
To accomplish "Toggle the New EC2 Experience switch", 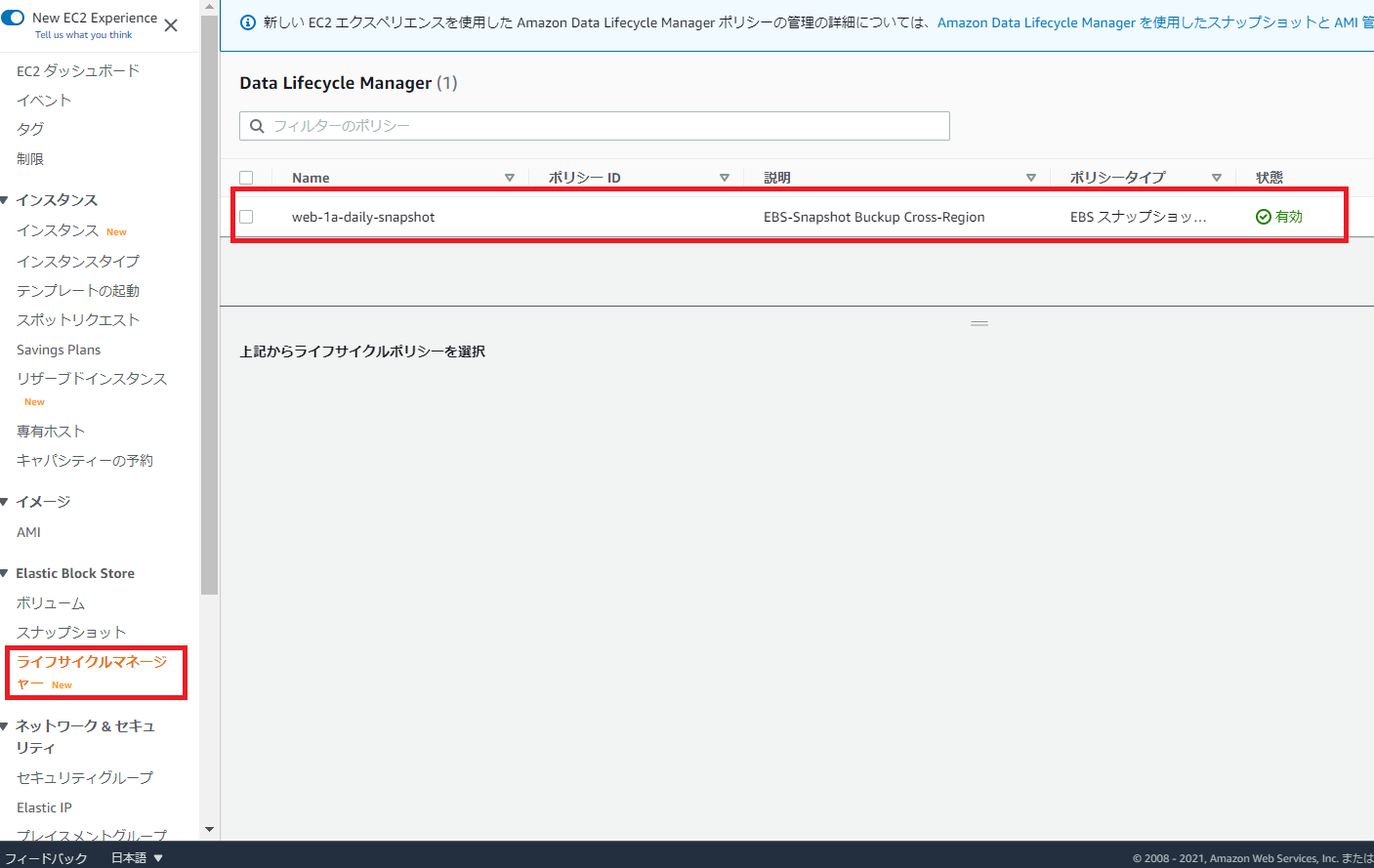I will tap(12, 18).
